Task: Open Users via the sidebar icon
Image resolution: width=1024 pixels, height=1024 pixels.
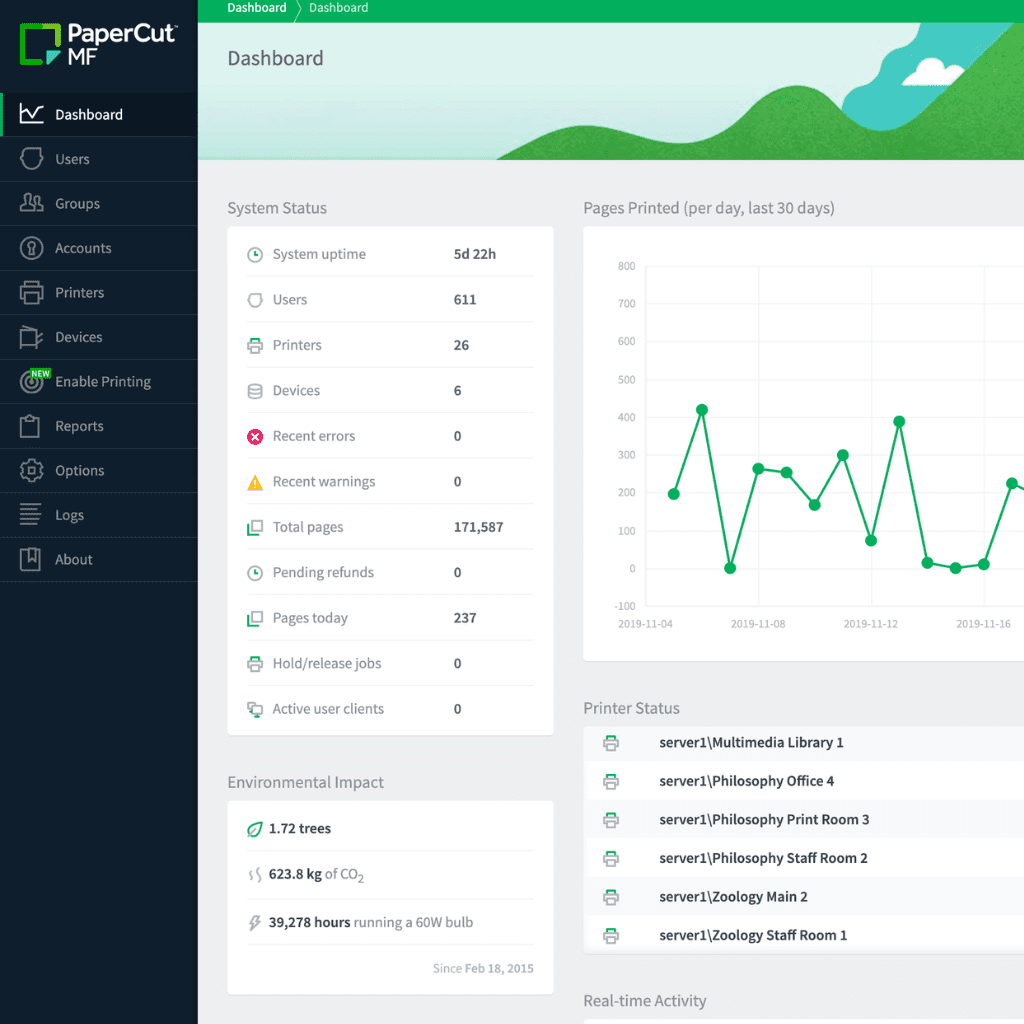Action: (32, 159)
